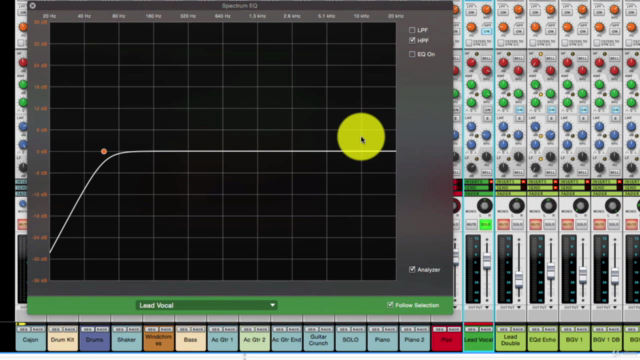Image resolution: width=640 pixels, height=360 pixels.
Task: Click the green HMF gain knob on Lead Vocal
Action: (x=471, y=85)
